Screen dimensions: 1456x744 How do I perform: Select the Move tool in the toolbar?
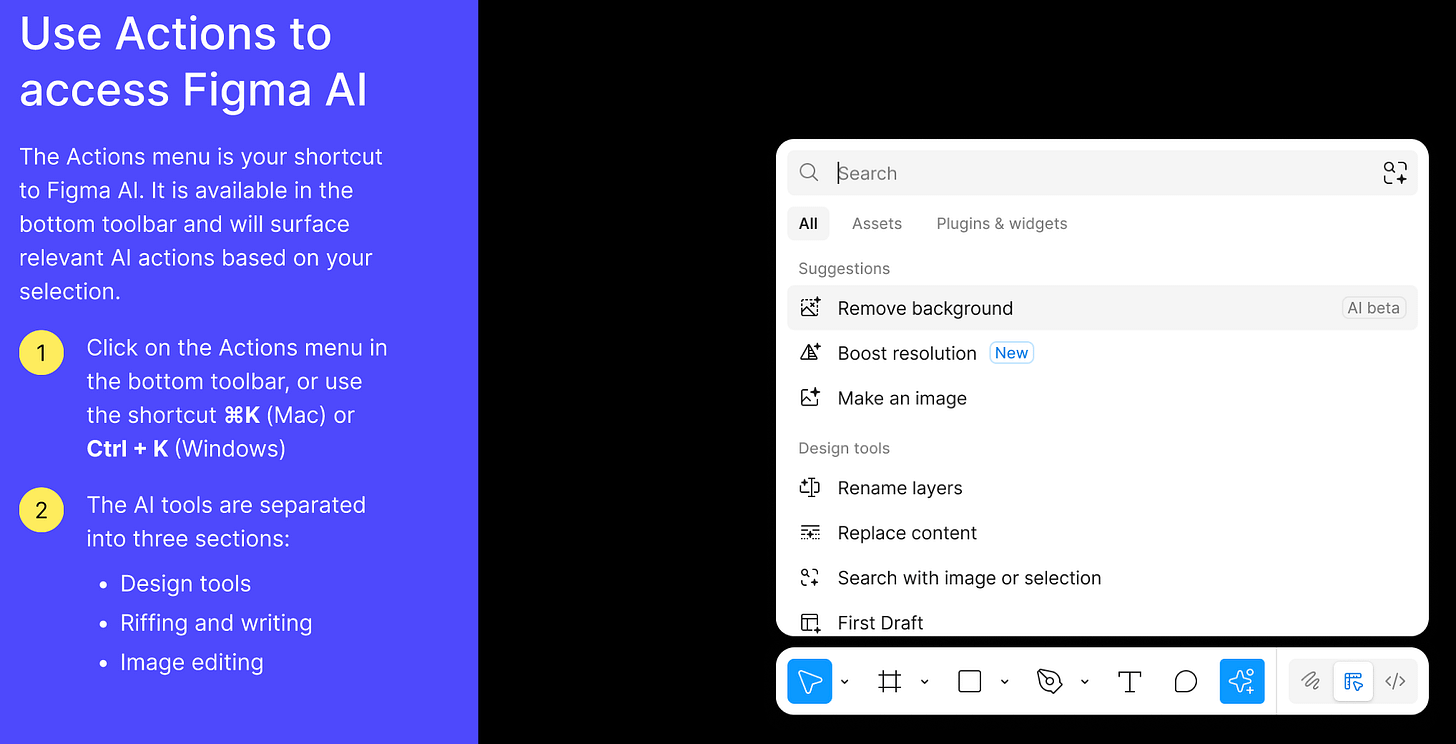(810, 681)
